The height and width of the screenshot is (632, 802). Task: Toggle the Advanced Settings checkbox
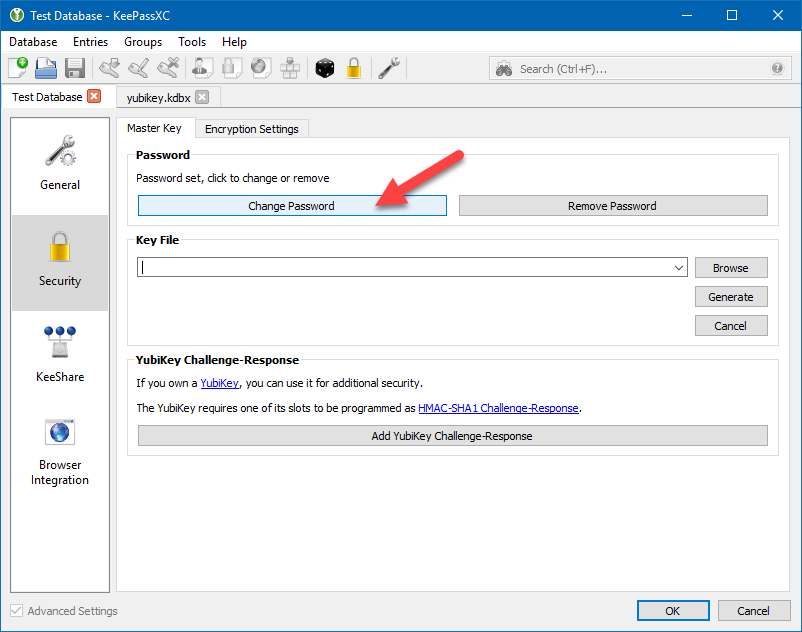16,611
